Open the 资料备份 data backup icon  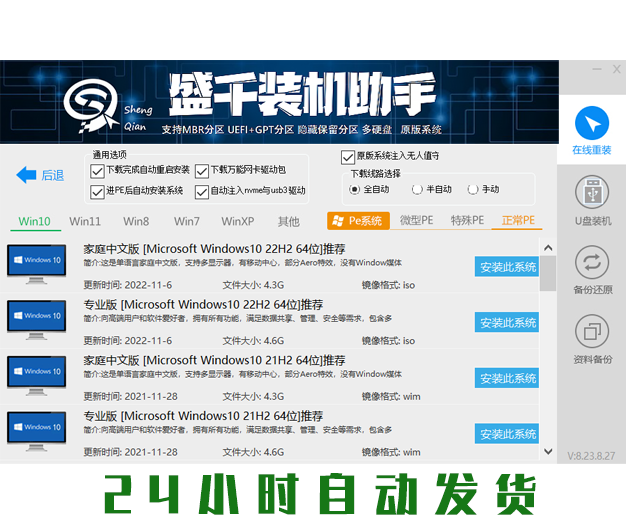[592, 331]
